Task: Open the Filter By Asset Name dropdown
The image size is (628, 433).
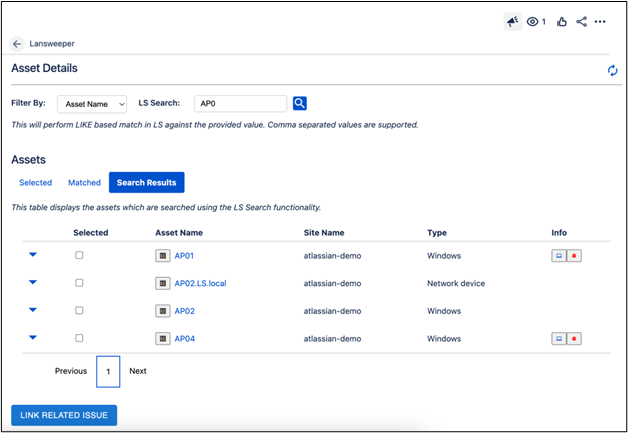Action: pyautogui.click(x=92, y=103)
